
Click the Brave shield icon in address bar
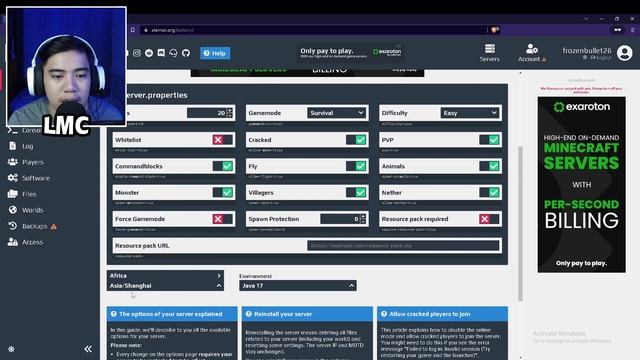495,30
